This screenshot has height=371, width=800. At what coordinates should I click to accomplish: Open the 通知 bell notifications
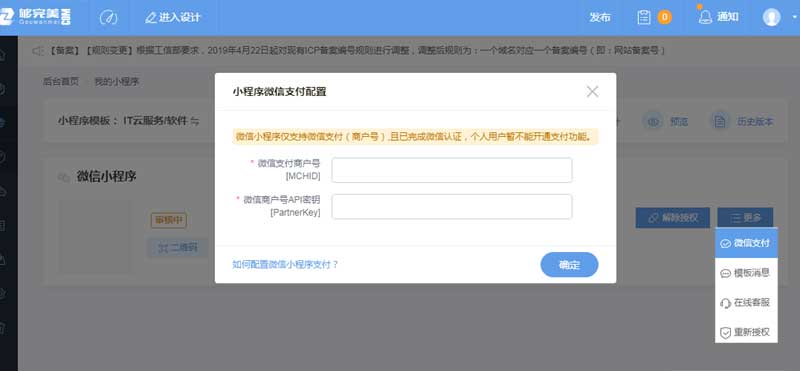pos(718,17)
